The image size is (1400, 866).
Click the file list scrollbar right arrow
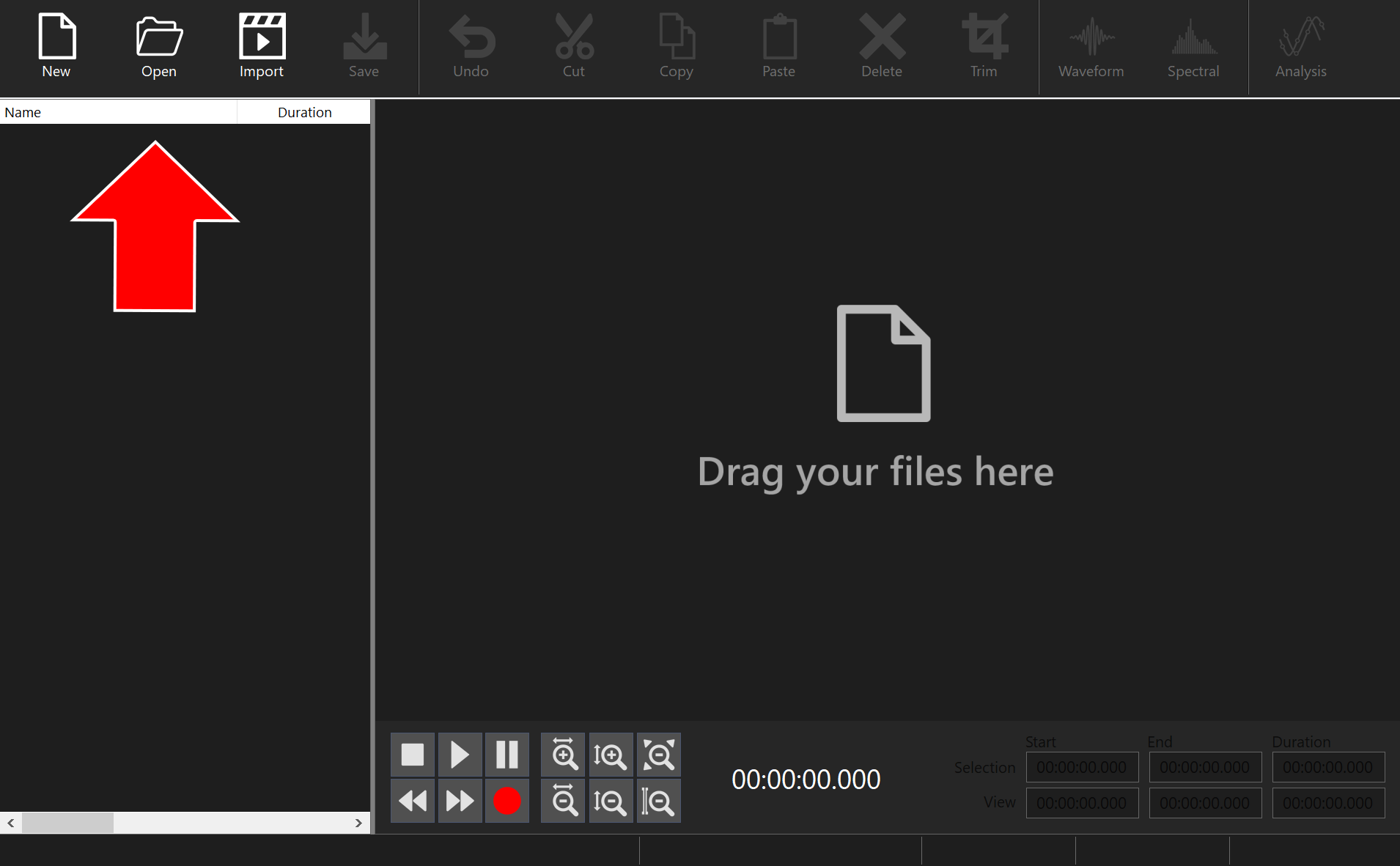click(358, 823)
